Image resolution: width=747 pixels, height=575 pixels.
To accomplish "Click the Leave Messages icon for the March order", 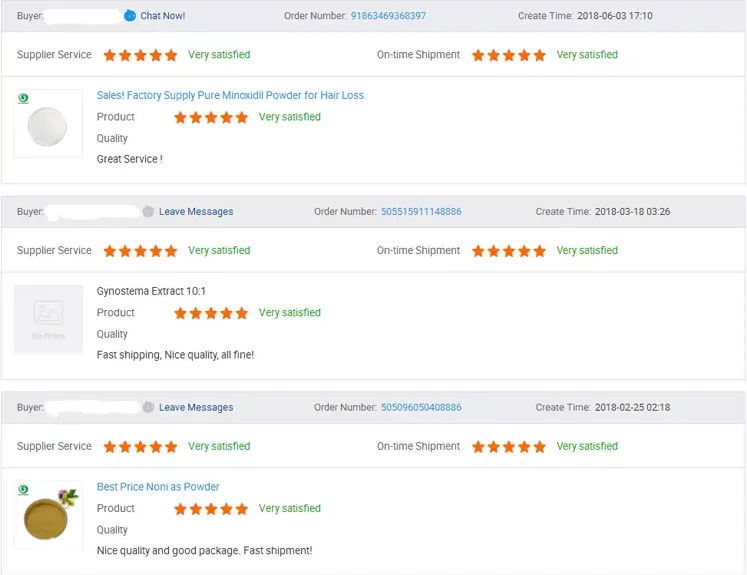I will tap(148, 212).
